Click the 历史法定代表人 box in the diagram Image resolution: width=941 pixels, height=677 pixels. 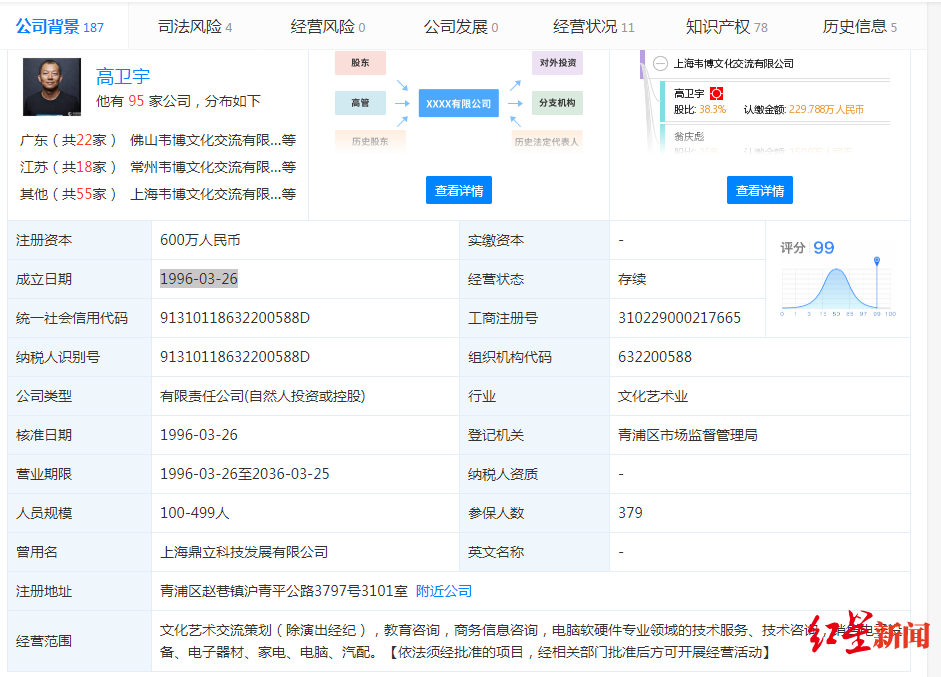click(x=546, y=142)
